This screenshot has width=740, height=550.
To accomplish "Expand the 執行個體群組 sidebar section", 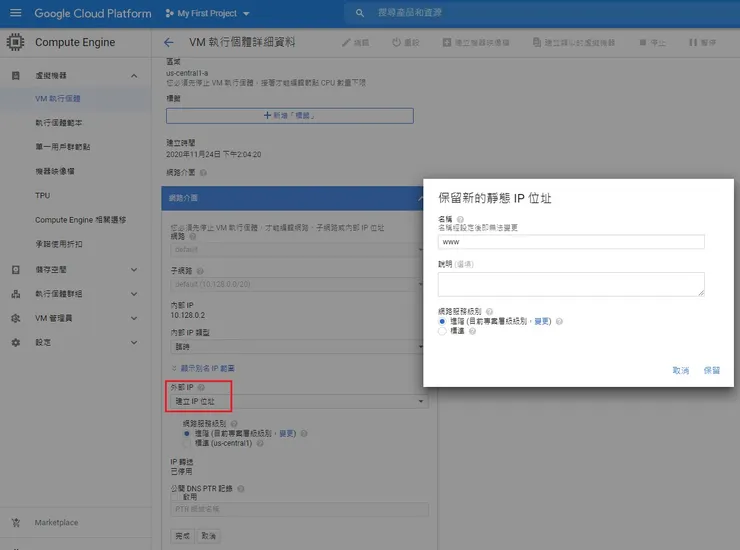I will (134, 294).
